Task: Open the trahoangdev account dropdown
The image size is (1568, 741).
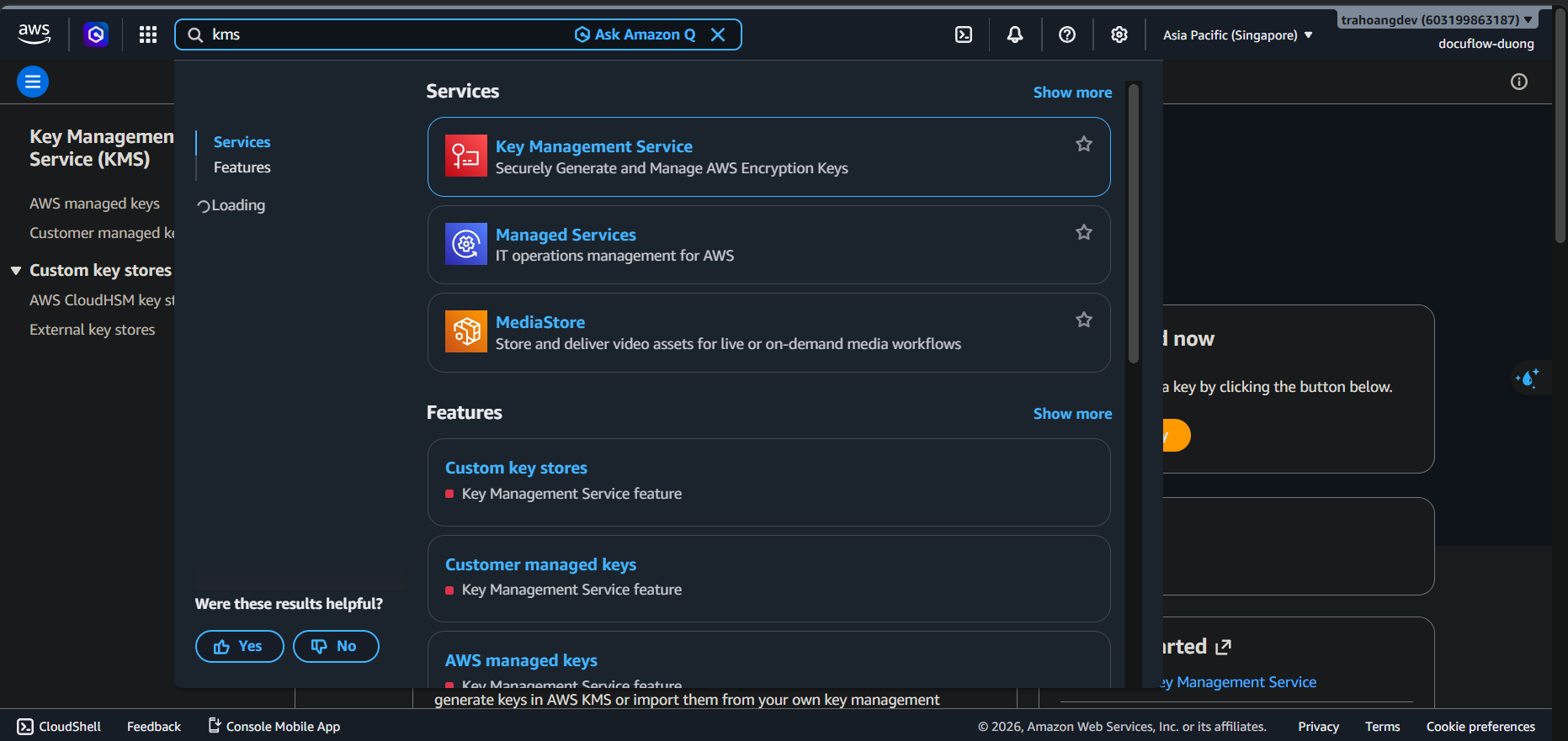Action: click(1437, 19)
